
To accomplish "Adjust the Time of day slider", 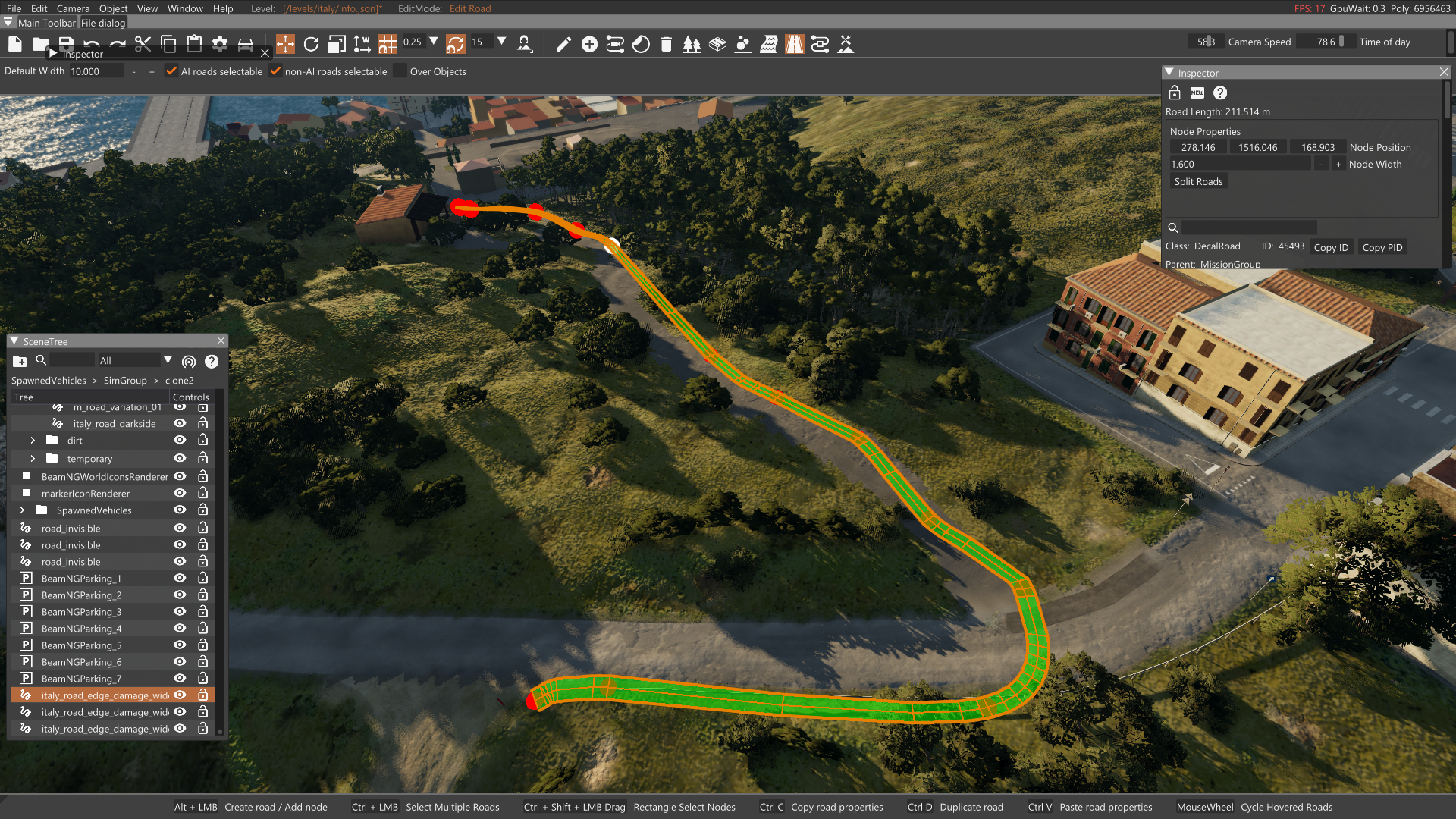I will tap(1326, 42).
